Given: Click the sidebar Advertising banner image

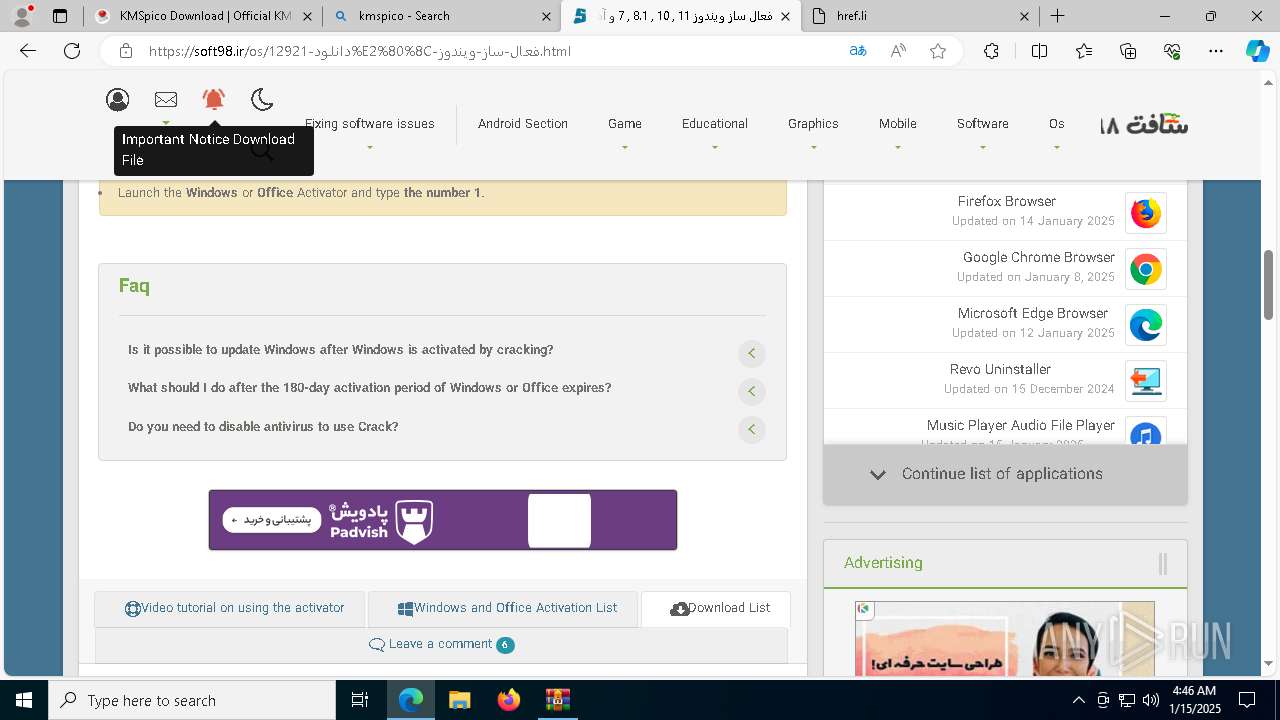Looking at the screenshot, I should [1005, 638].
